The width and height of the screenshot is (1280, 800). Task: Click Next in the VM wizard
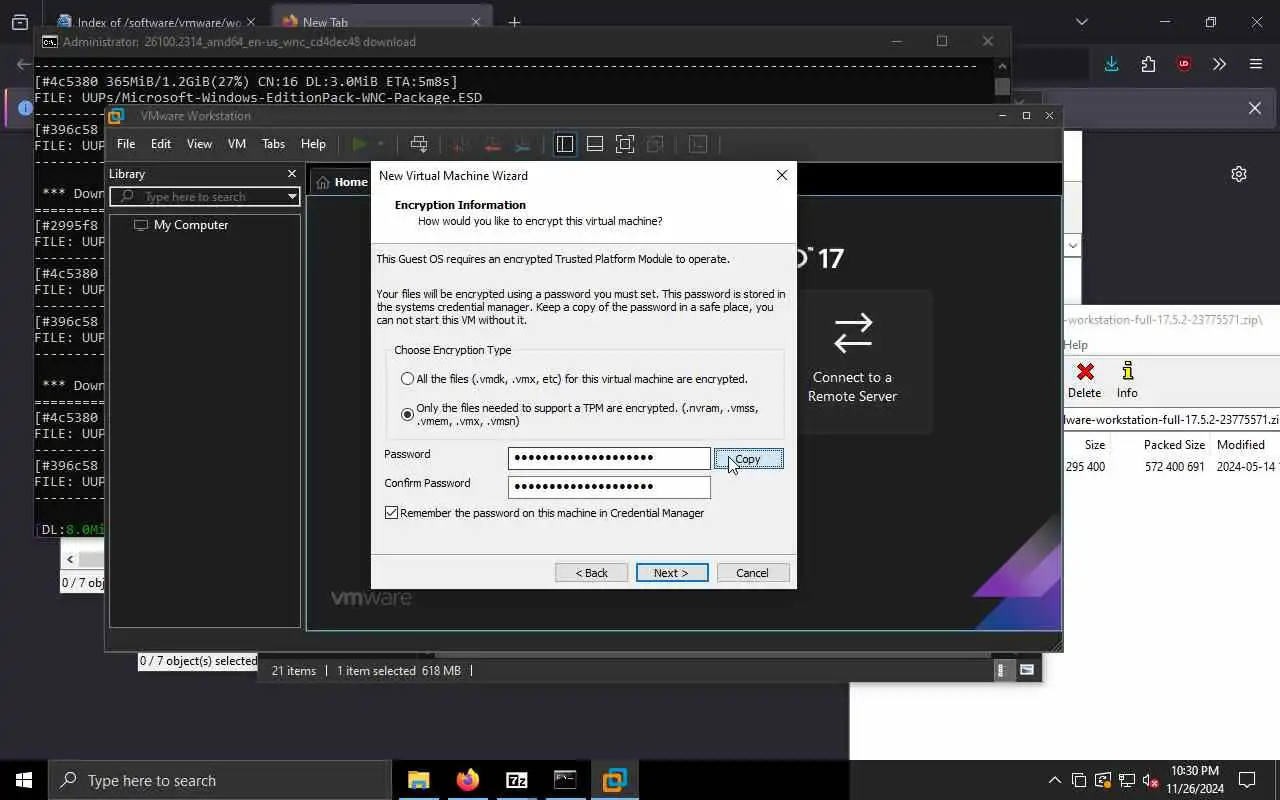[x=672, y=573]
